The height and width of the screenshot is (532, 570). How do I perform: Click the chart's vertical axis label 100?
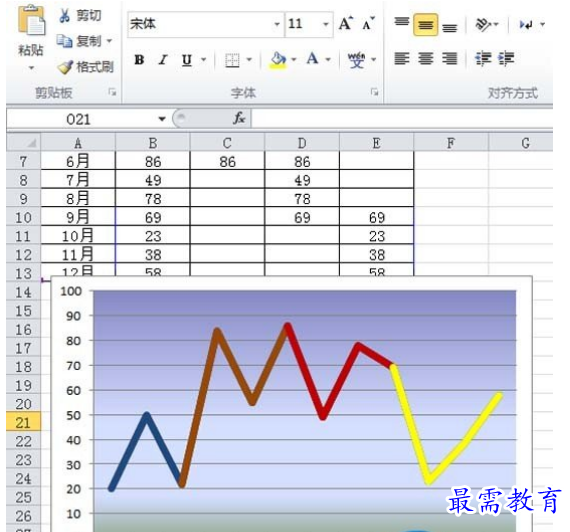click(x=71, y=291)
